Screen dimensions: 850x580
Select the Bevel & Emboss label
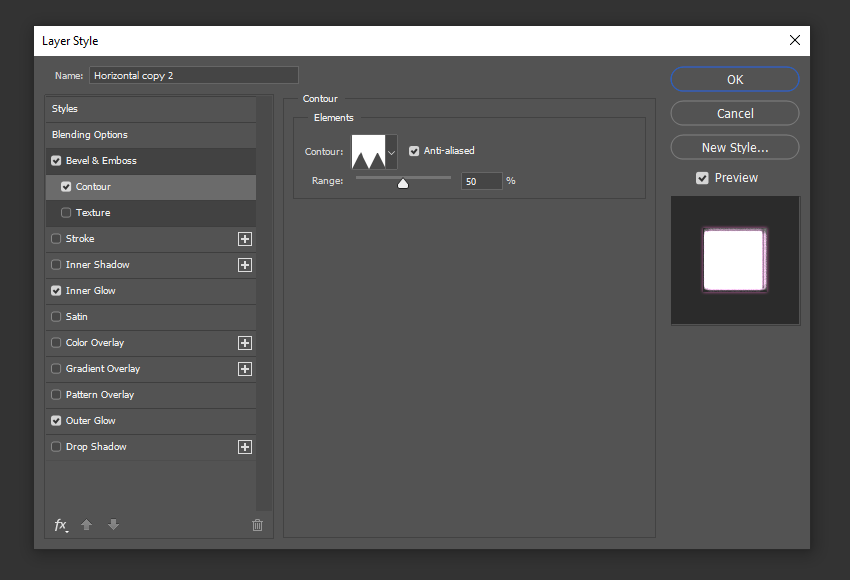tap(101, 160)
